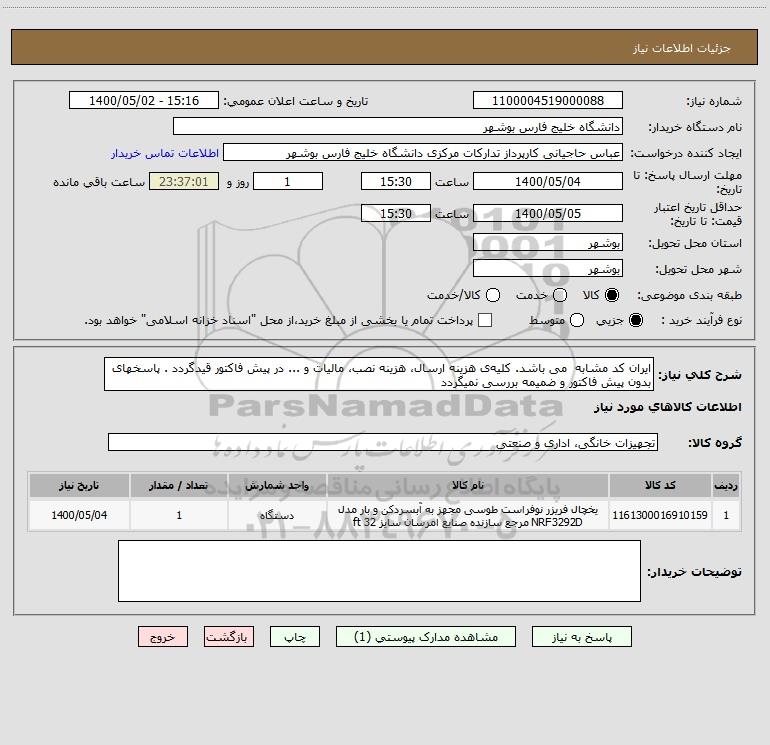
Task: Click need date cell 1400/05/04 in table
Action: [79, 515]
